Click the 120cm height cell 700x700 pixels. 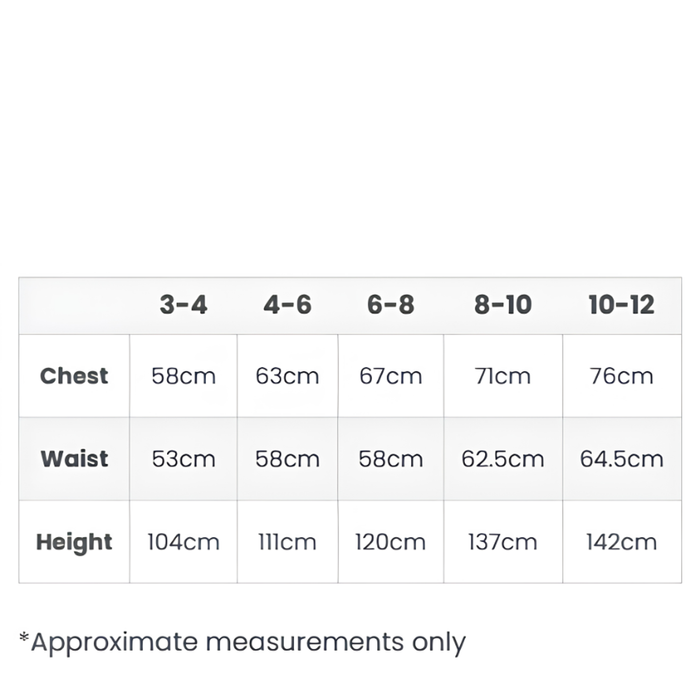[x=391, y=542]
